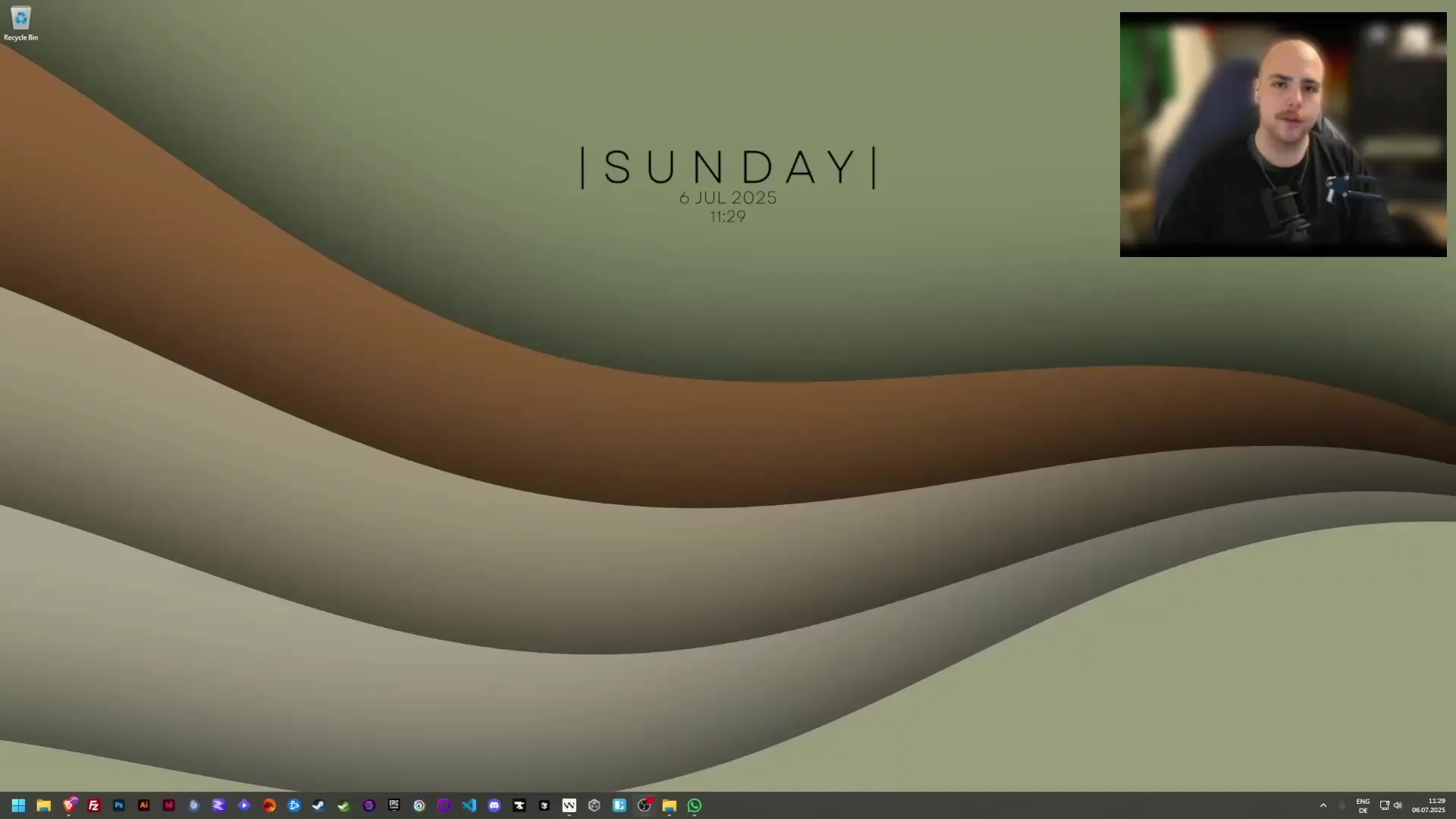The image size is (1456, 819).
Task: Open the volume speaker control
Action: point(1398,805)
